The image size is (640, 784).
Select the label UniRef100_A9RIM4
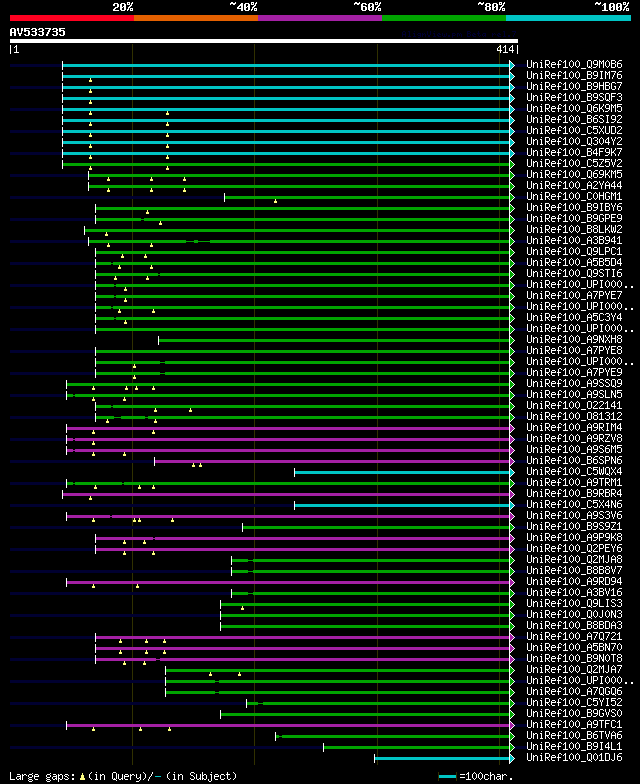[574, 428]
